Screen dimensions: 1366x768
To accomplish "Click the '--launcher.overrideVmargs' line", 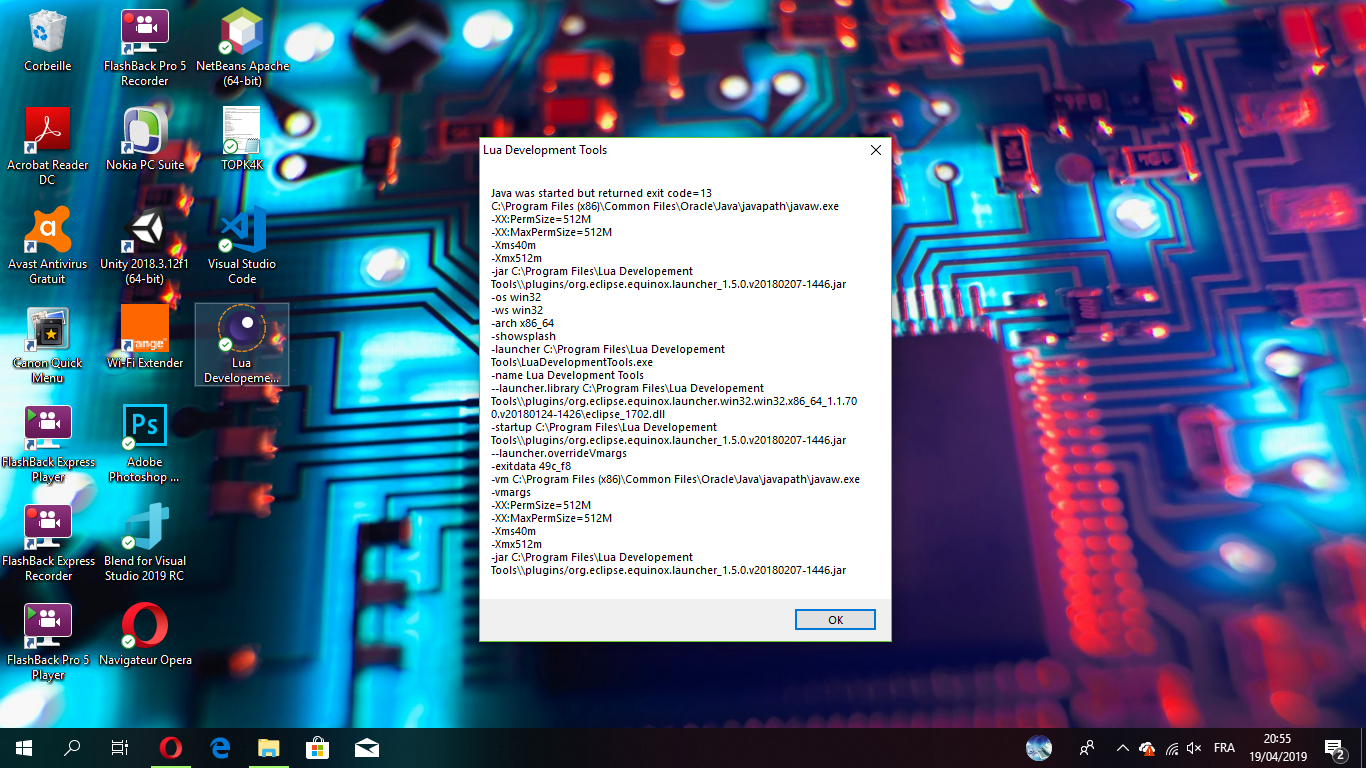I will [x=559, y=453].
